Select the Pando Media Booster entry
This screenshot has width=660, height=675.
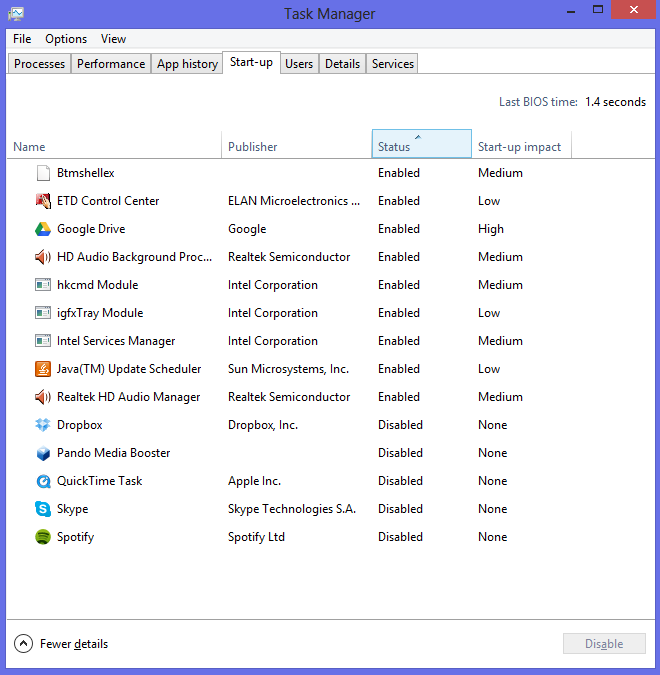coord(114,453)
